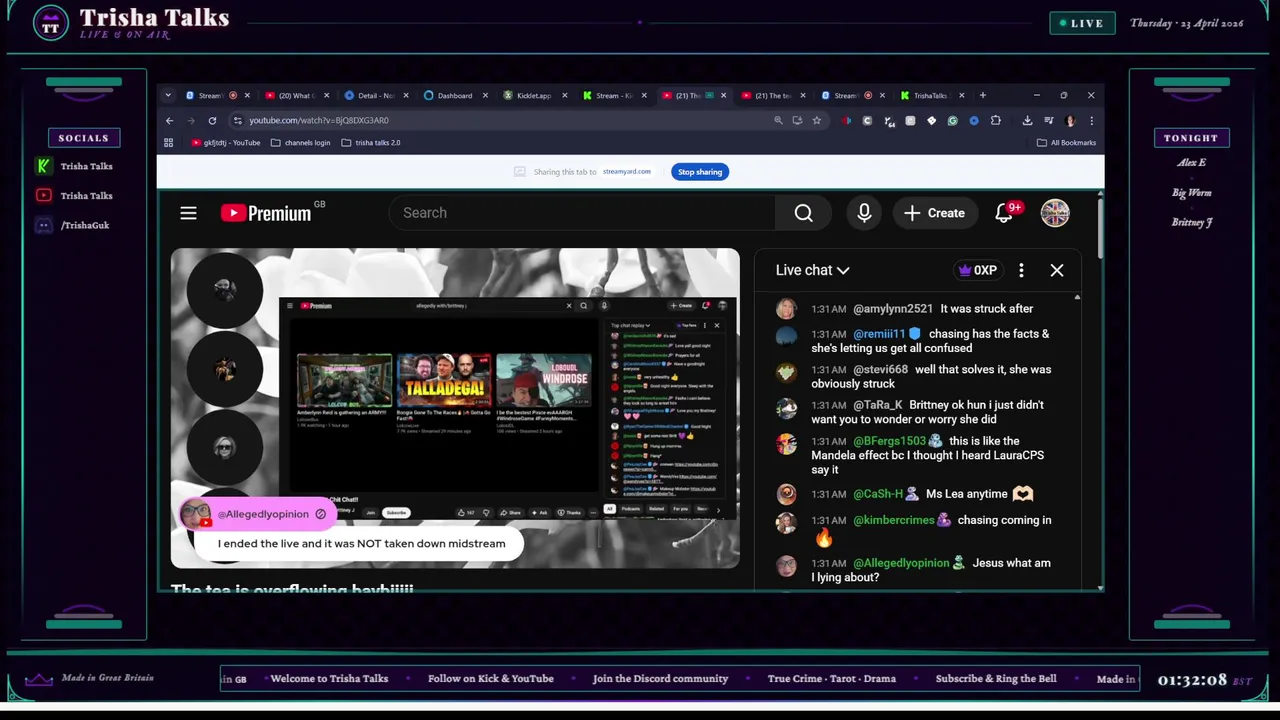Open the tab search dropdown arrow
This screenshot has width=1280, height=720.
[168, 95]
